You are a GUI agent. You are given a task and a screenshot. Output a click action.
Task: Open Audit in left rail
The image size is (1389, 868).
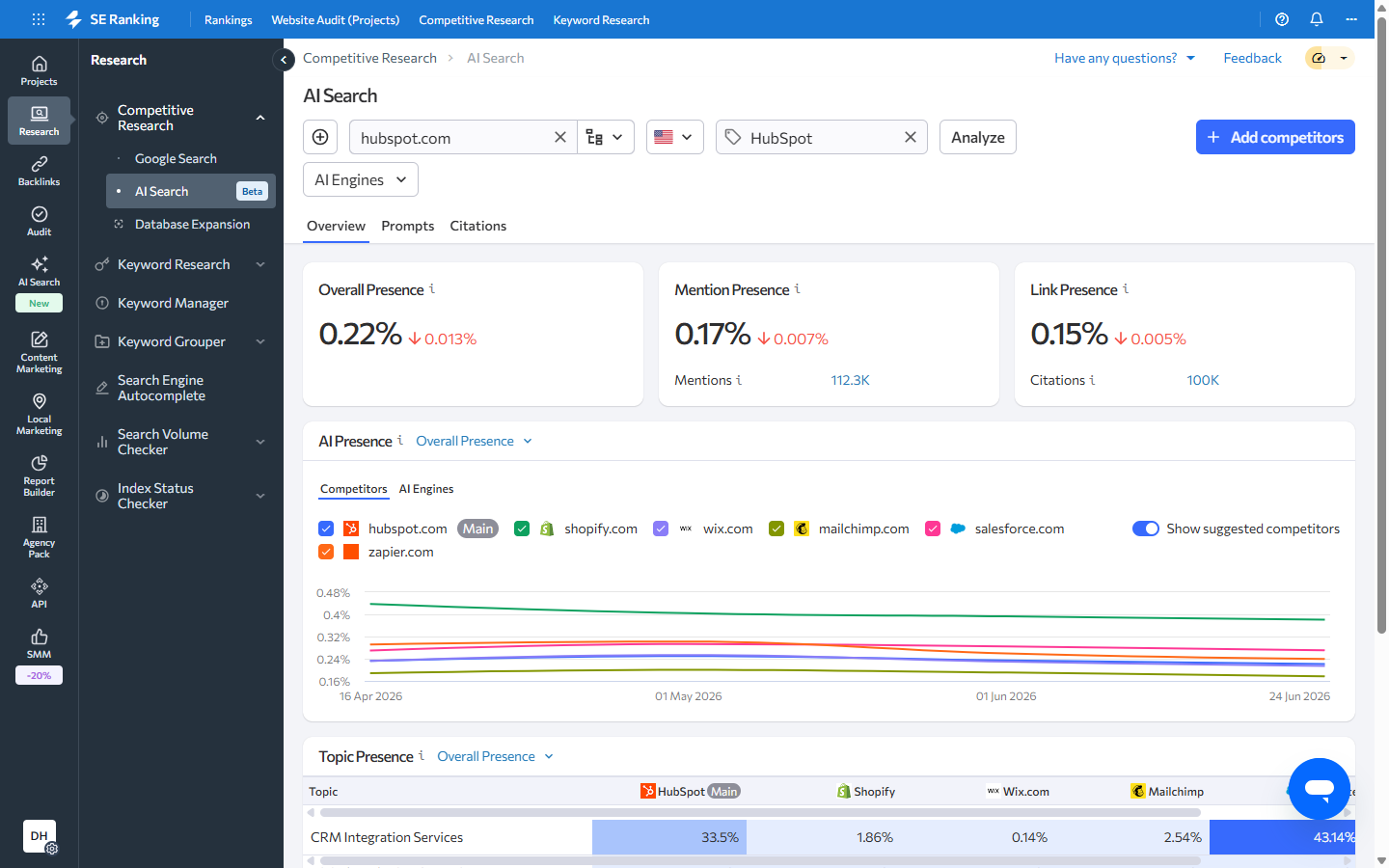tap(39, 221)
